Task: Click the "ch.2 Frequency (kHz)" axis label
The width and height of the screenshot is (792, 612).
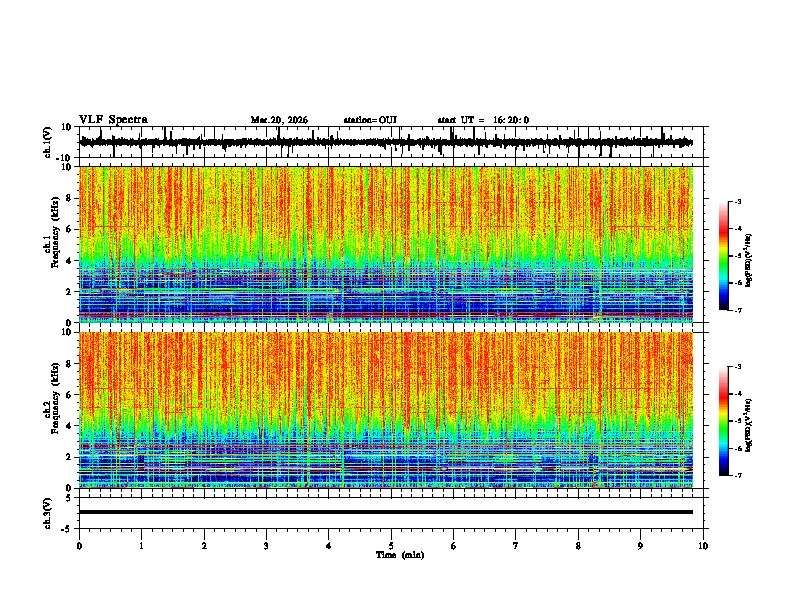Action: pos(50,398)
